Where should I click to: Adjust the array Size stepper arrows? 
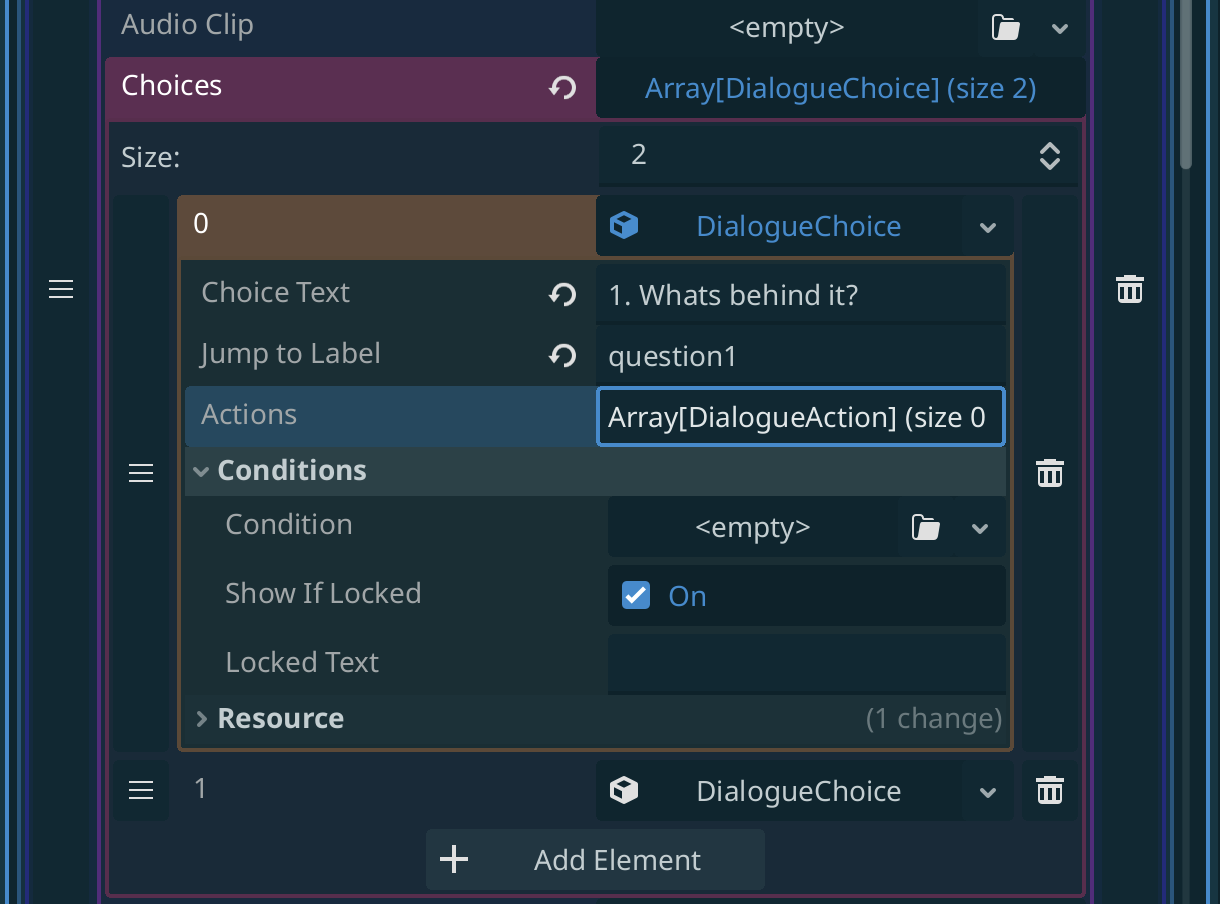pos(1049,155)
